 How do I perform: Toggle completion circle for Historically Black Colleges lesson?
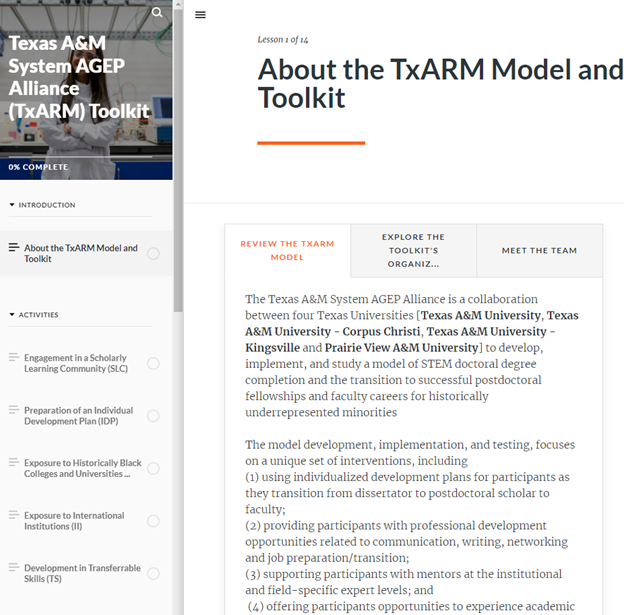[x=153, y=469]
